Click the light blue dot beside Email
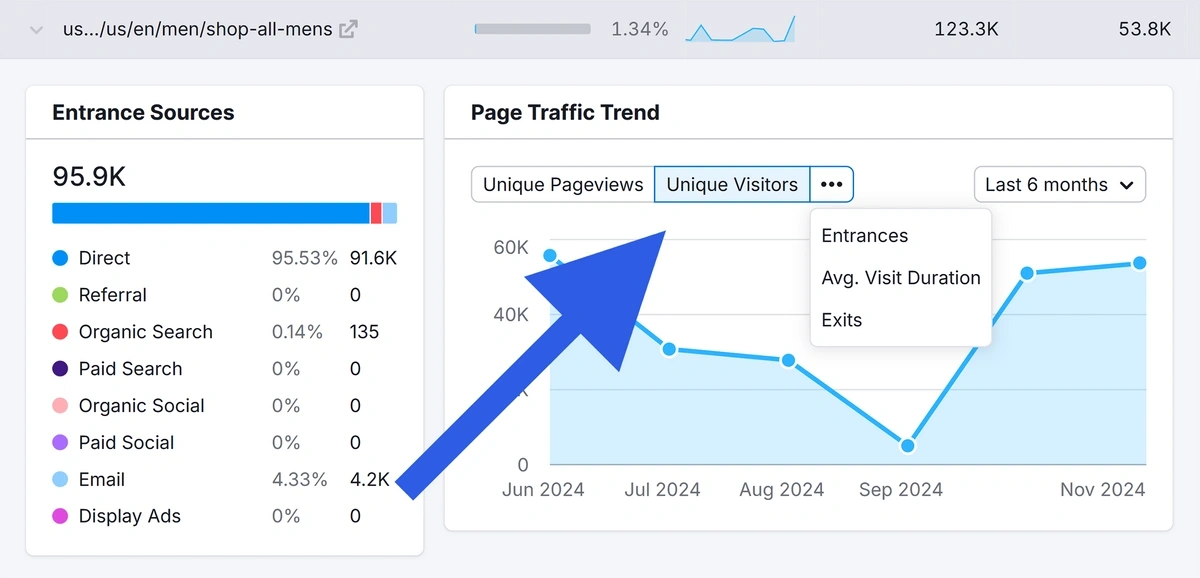The width and height of the screenshot is (1200, 578). click(59, 479)
